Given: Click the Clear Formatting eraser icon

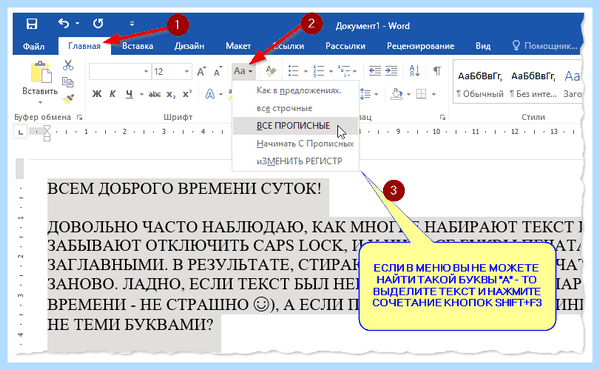Looking at the screenshot, I should pyautogui.click(x=271, y=71).
